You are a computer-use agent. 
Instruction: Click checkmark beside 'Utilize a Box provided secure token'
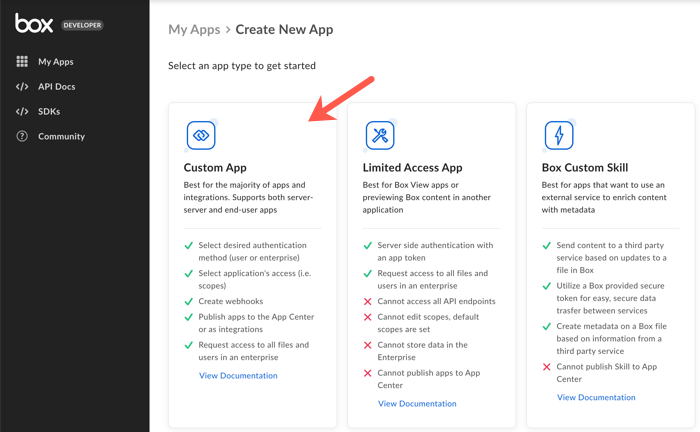[546, 286]
